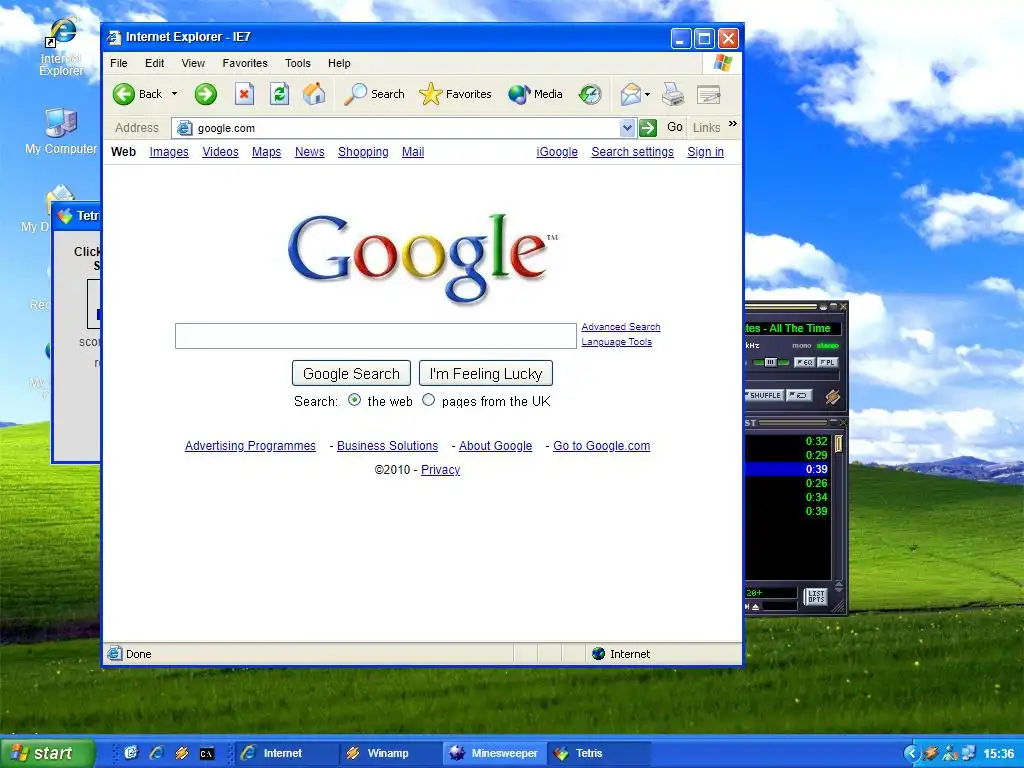Click the Stop loading icon
The height and width of the screenshot is (768, 1024).
244,94
